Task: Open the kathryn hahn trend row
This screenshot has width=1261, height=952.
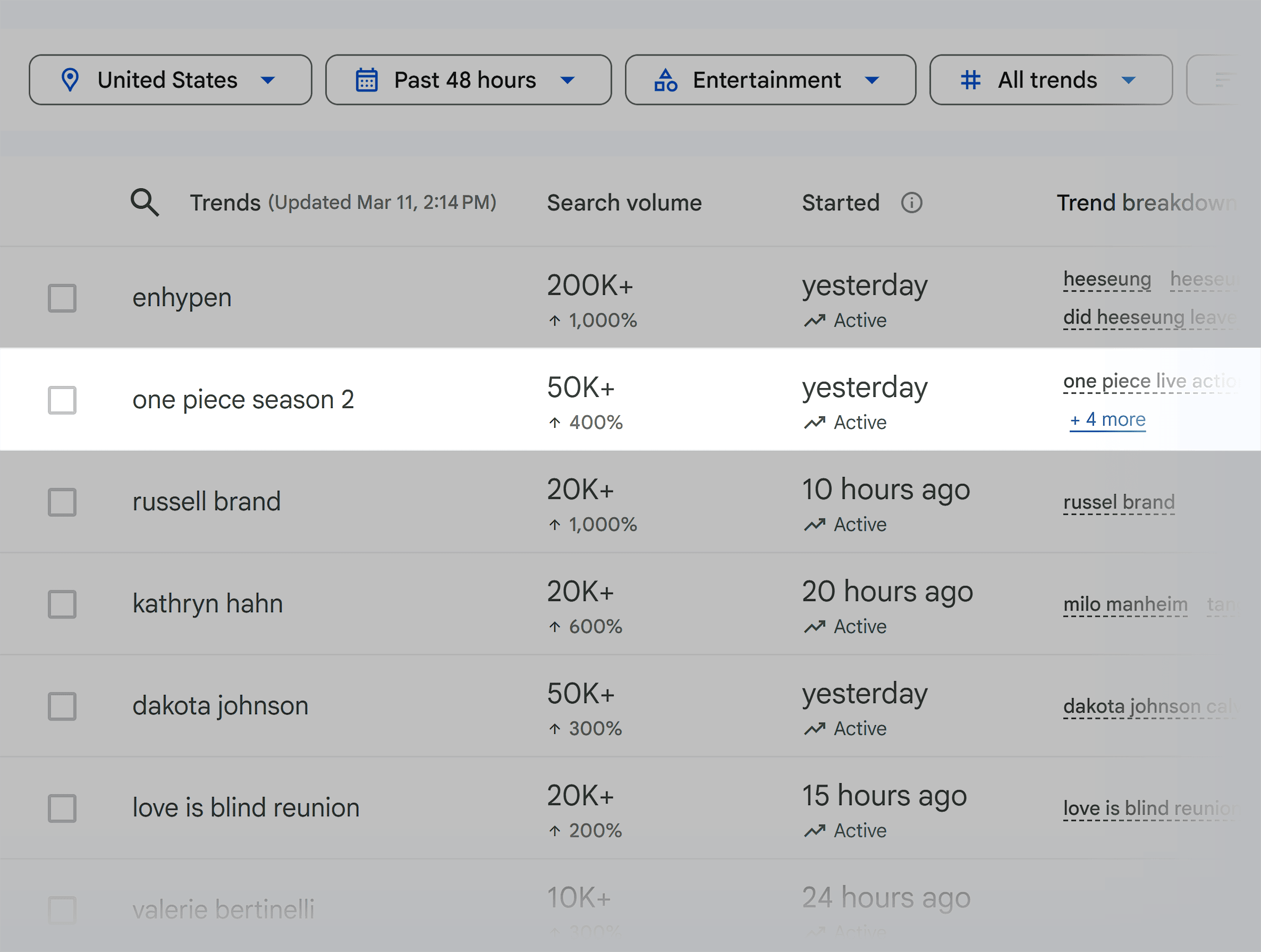Action: [x=207, y=604]
